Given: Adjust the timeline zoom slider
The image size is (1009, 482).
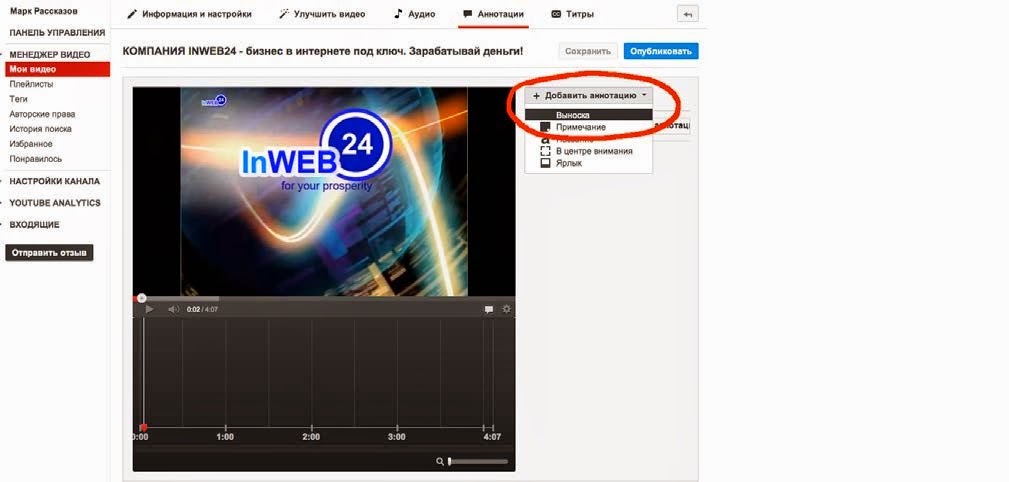Looking at the screenshot, I should click(478, 461).
